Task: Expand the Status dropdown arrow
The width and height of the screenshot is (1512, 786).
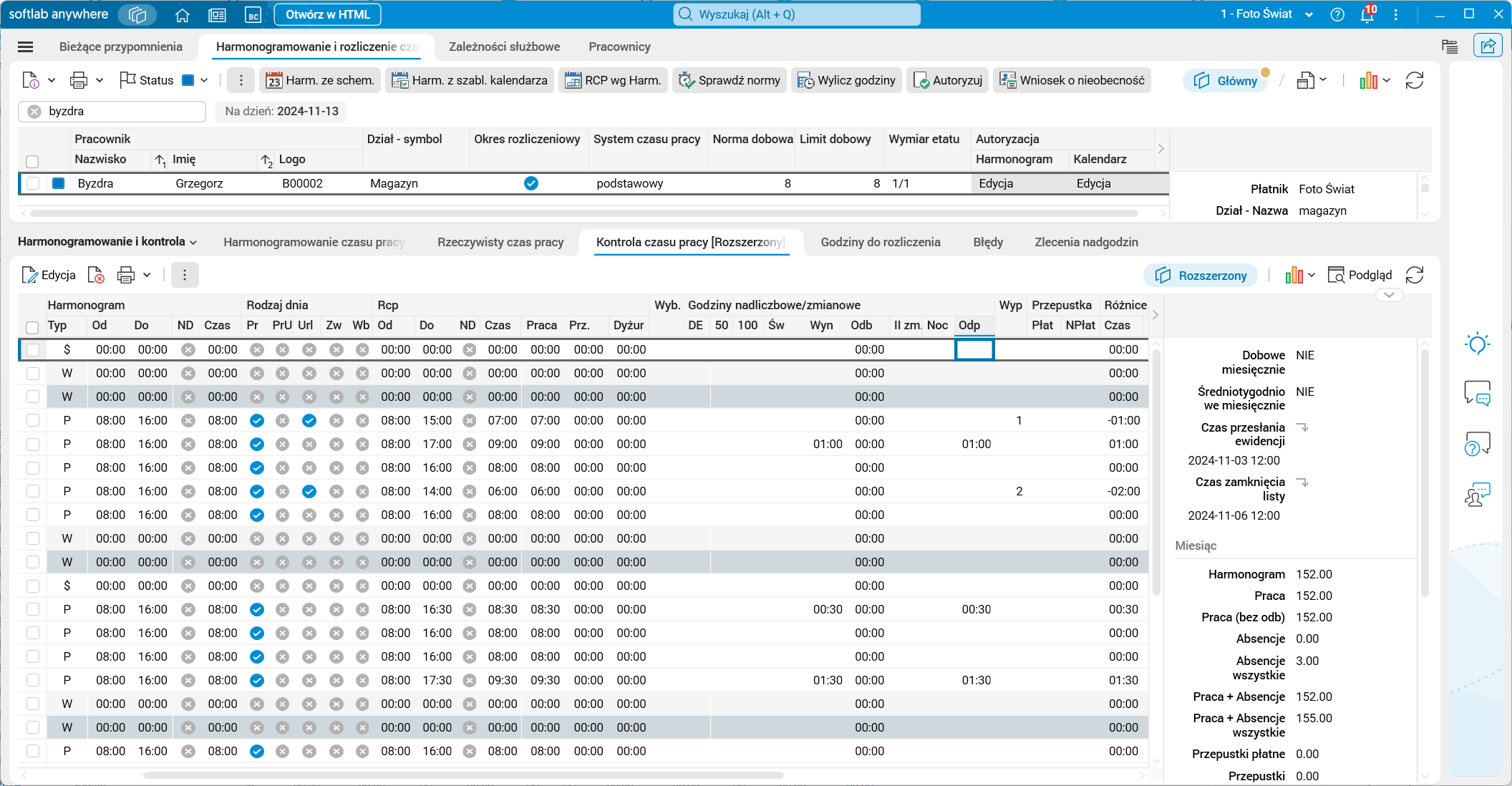Action: 205,80
